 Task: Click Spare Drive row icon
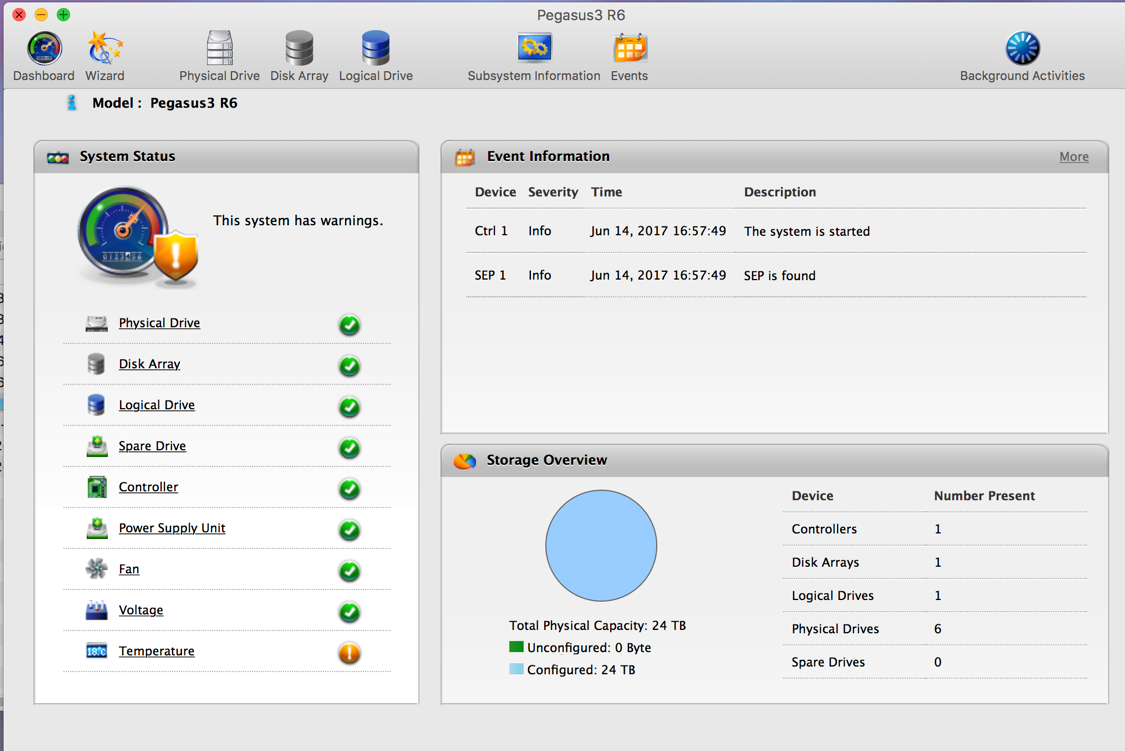pyautogui.click(x=97, y=446)
